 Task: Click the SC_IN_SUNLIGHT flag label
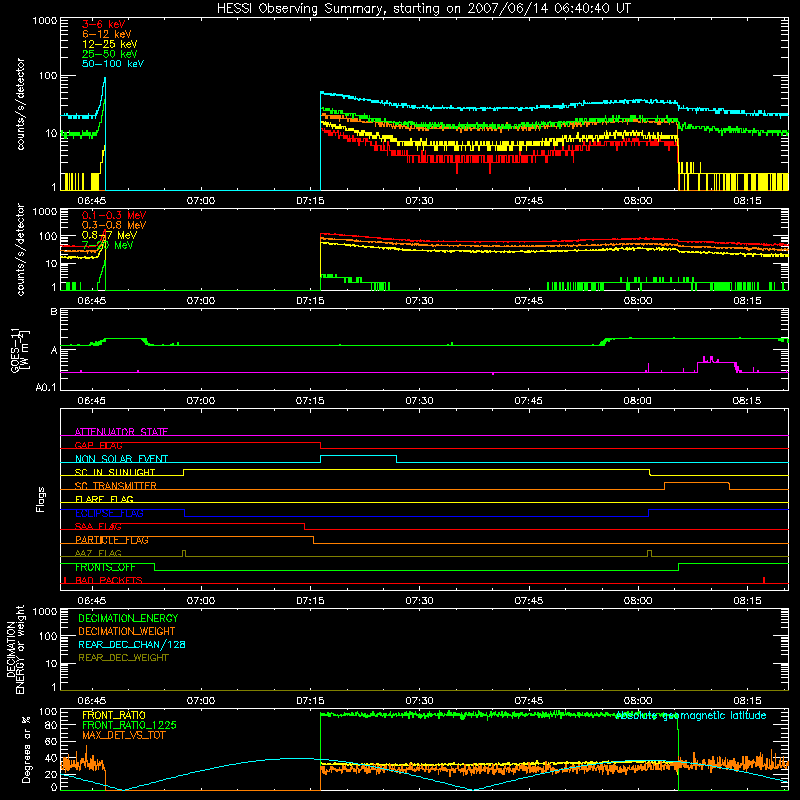click(115, 472)
